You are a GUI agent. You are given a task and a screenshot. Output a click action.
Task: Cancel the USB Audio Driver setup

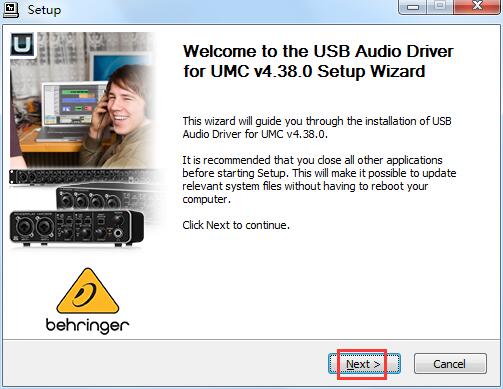click(x=450, y=364)
